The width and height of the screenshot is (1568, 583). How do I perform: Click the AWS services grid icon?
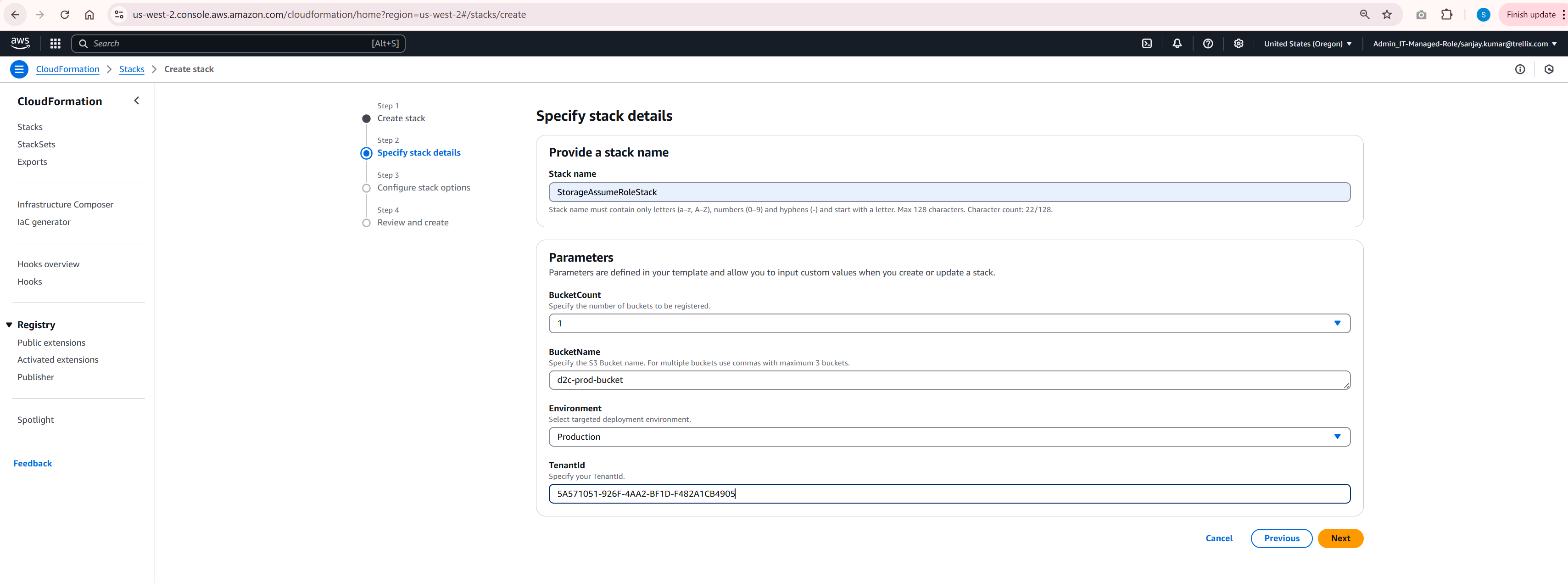point(55,43)
